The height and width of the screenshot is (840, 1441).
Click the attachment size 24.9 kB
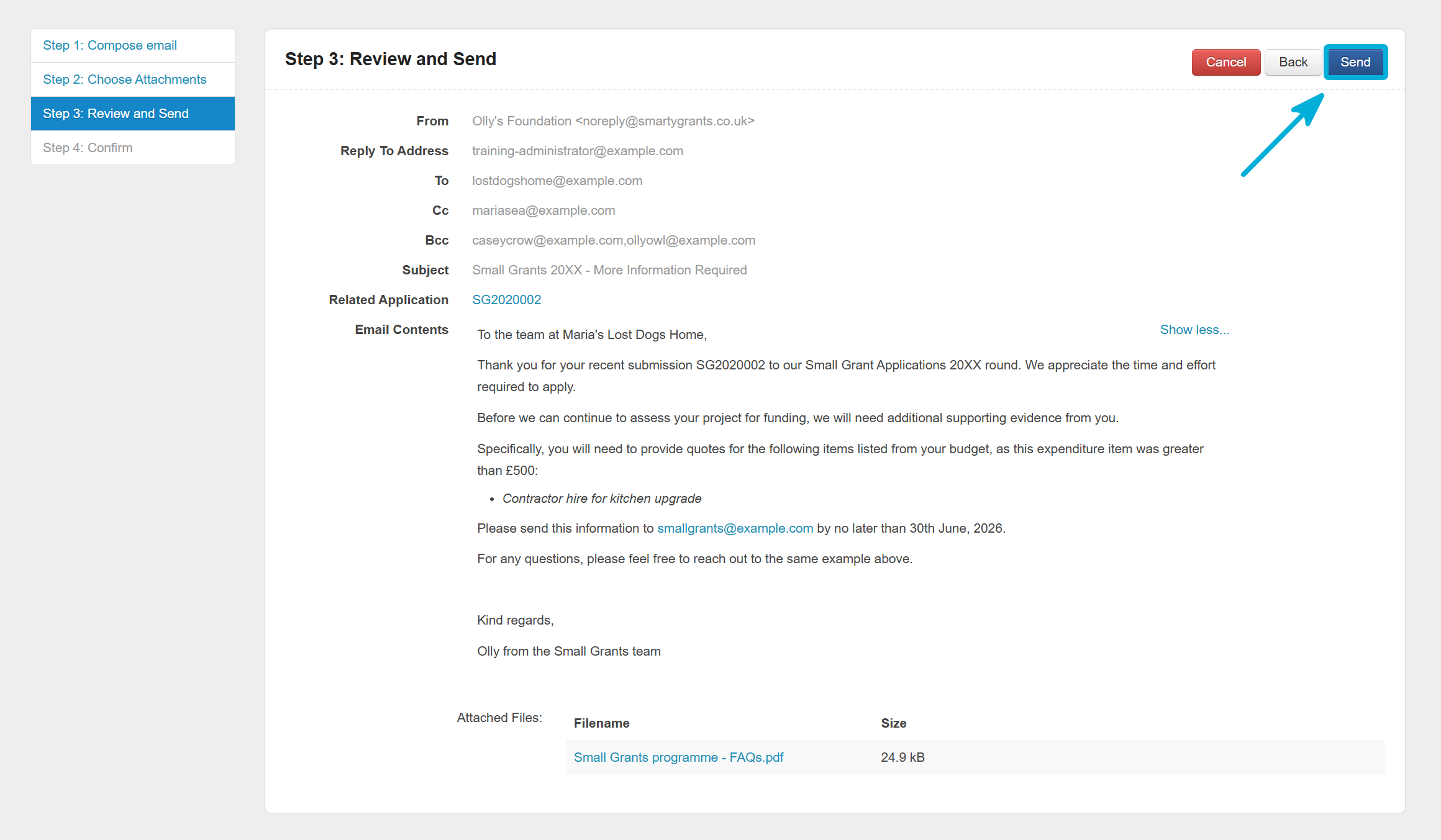tap(902, 757)
